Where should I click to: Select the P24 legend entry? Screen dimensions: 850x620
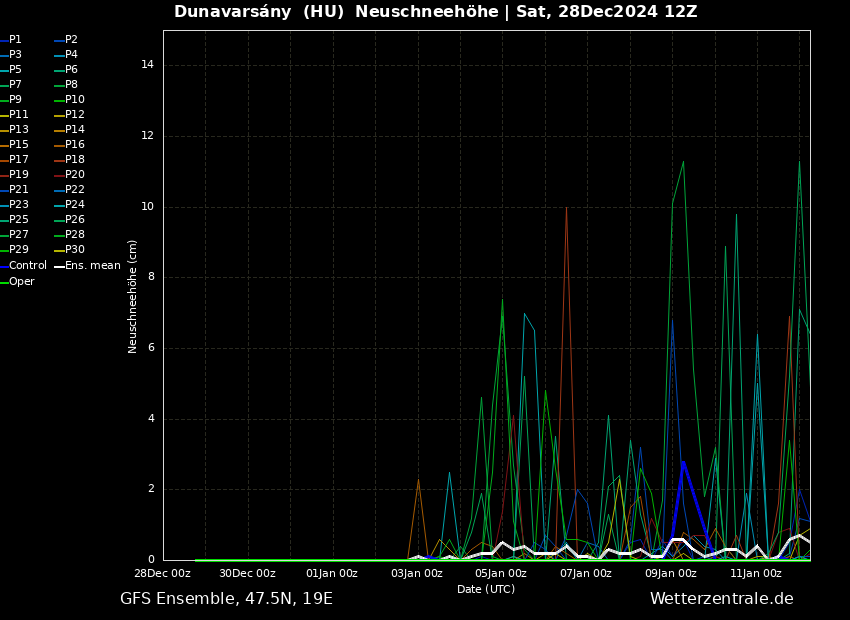tap(75, 205)
